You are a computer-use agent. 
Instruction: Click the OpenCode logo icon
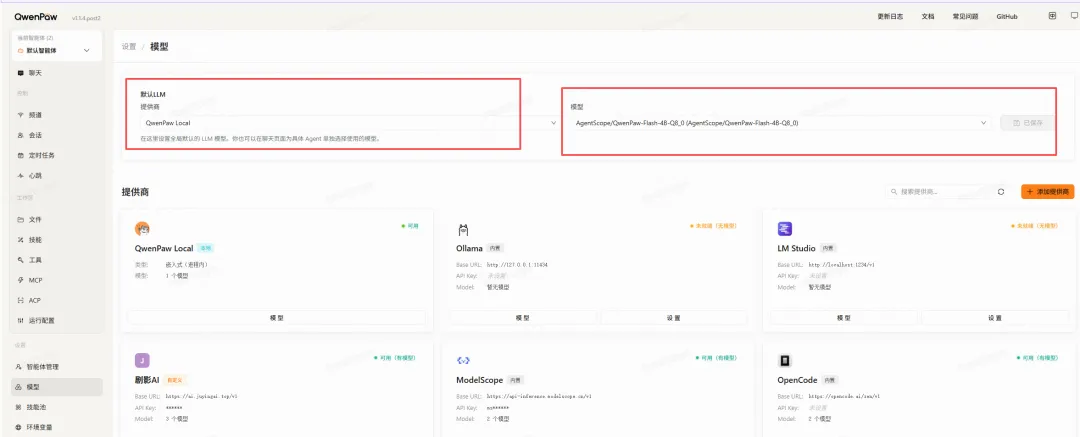(785, 360)
